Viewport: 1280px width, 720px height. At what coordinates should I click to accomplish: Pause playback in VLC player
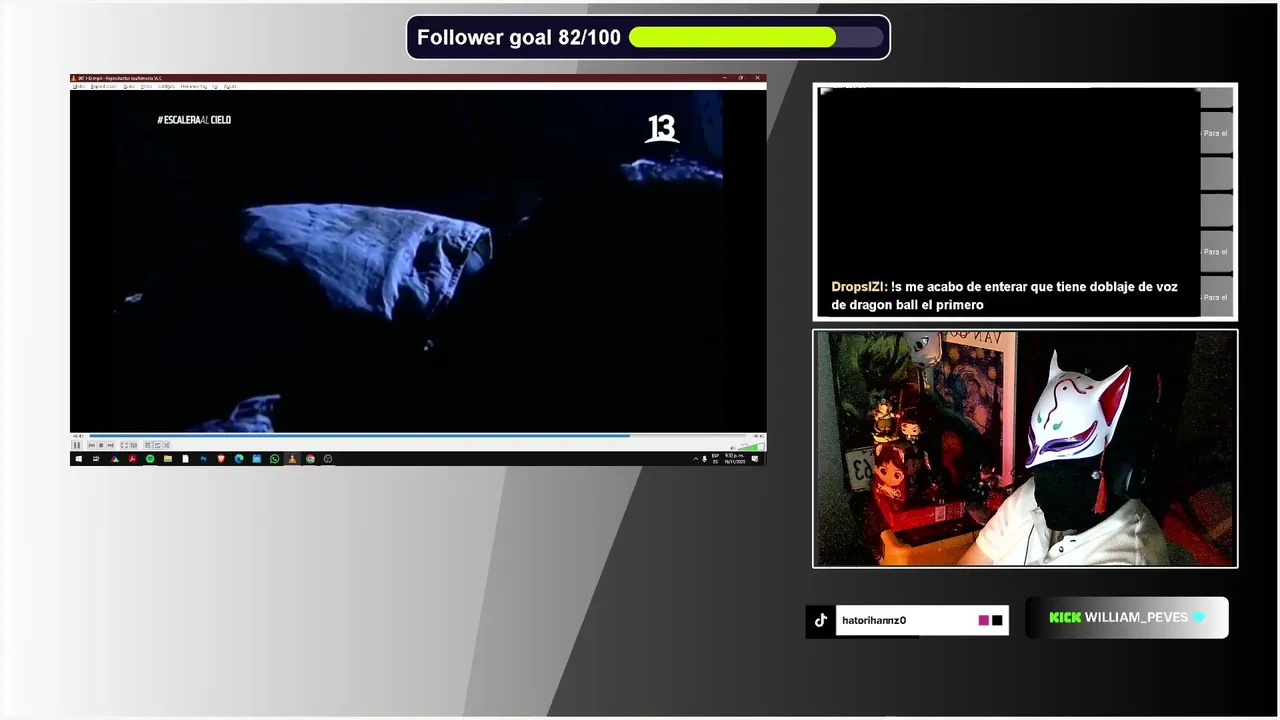[x=77, y=445]
